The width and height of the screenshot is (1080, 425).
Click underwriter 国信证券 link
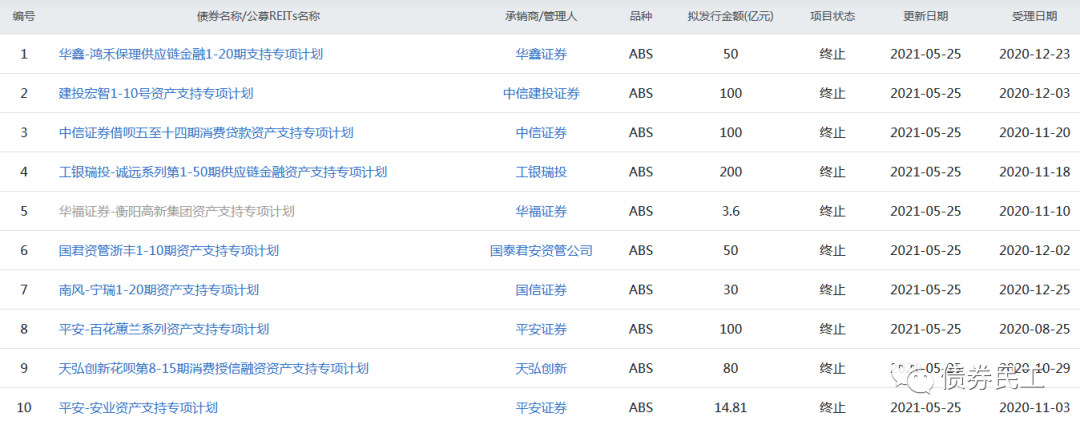click(541, 290)
